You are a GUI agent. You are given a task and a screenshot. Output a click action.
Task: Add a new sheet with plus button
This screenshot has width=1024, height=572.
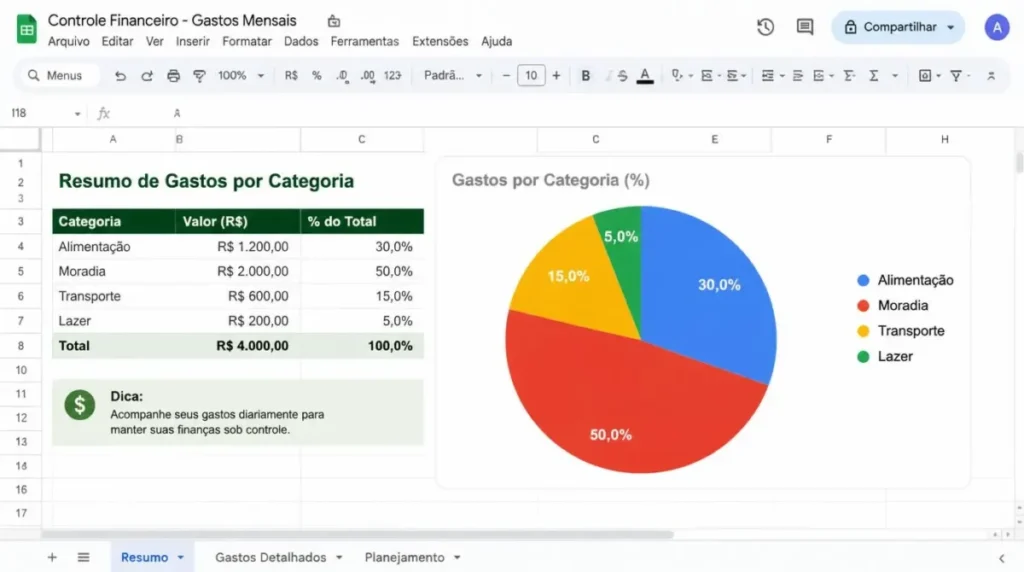coord(52,557)
